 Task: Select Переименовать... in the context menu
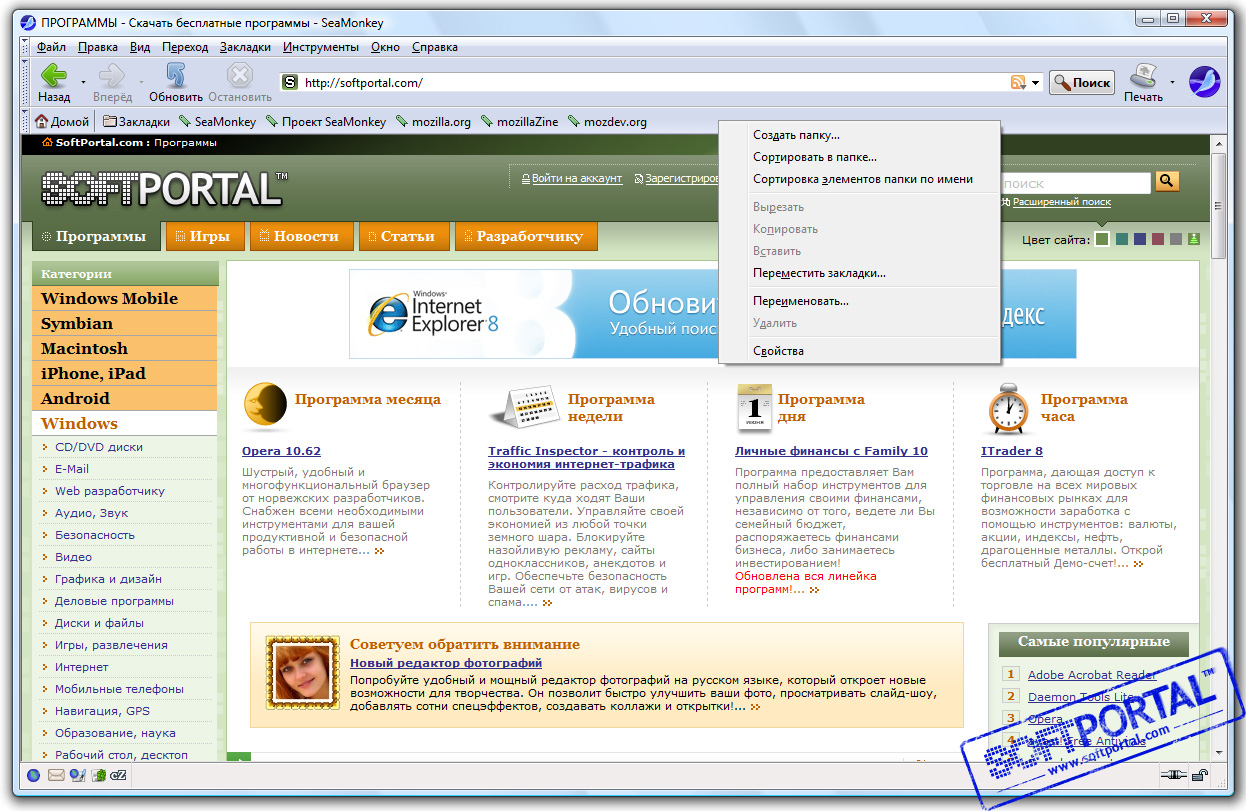click(x=859, y=301)
